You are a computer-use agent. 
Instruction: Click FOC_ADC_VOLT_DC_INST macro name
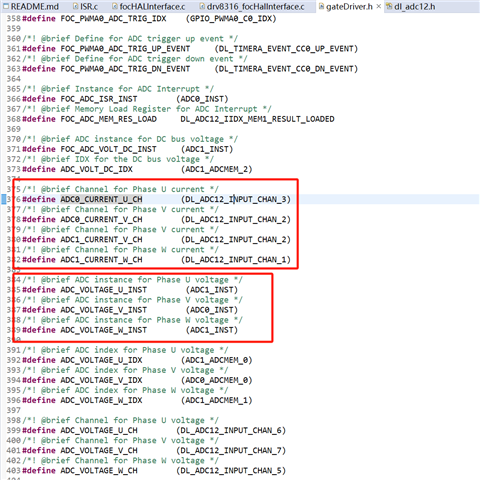tap(109, 149)
